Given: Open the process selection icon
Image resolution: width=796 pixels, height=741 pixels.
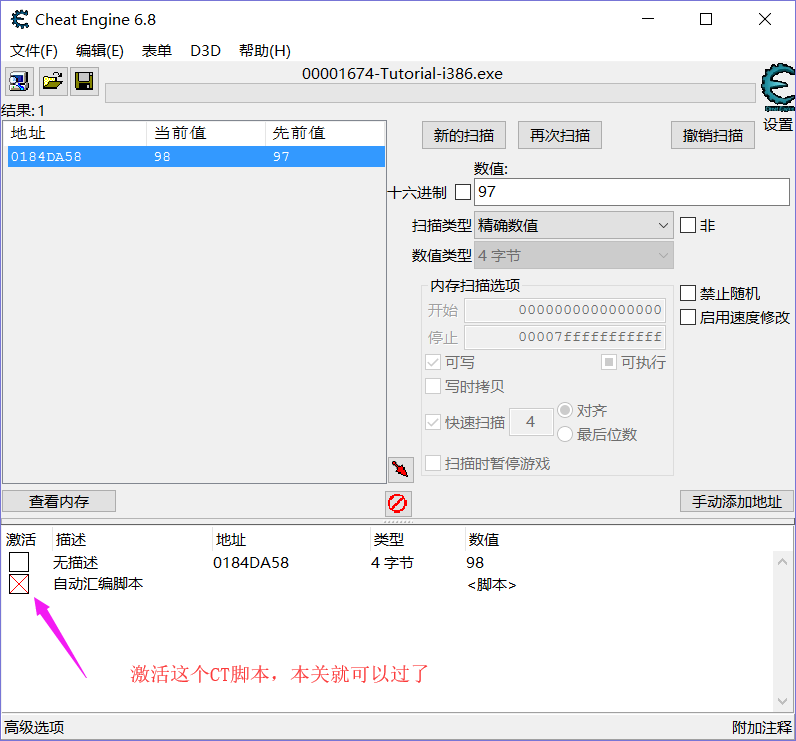Looking at the screenshot, I should pos(19,81).
